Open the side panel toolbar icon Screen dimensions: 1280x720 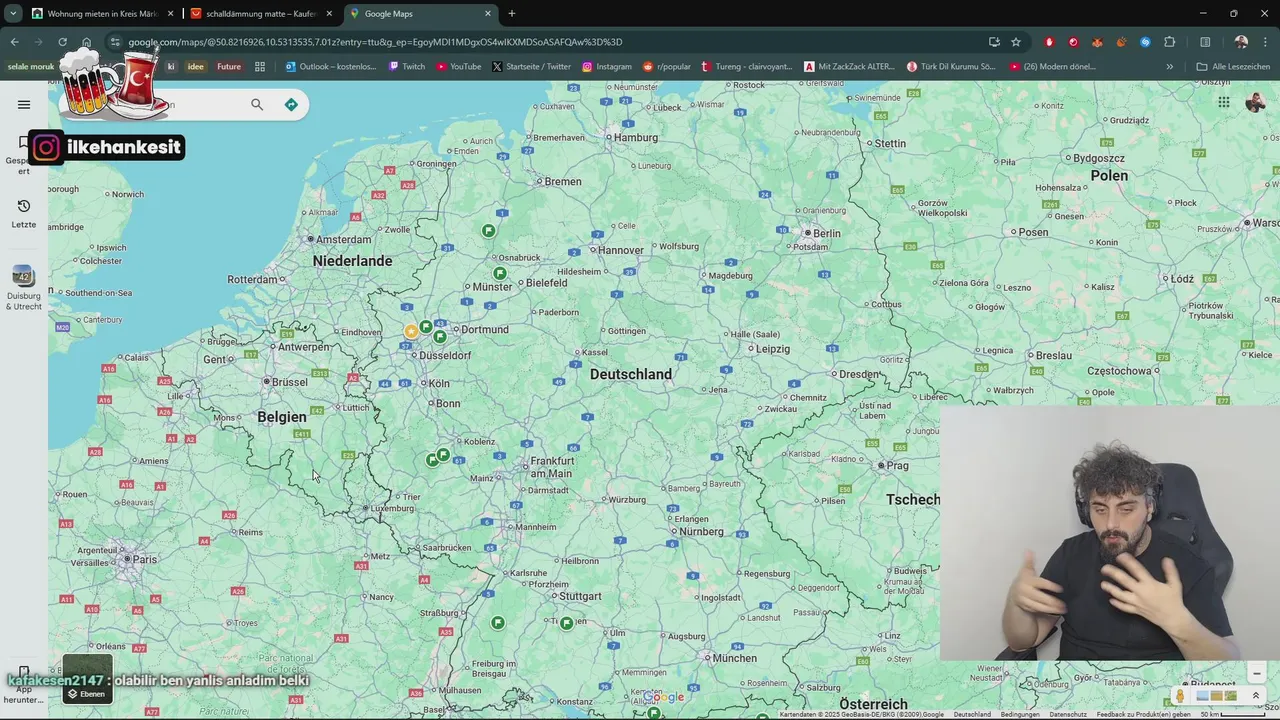click(x=1205, y=42)
